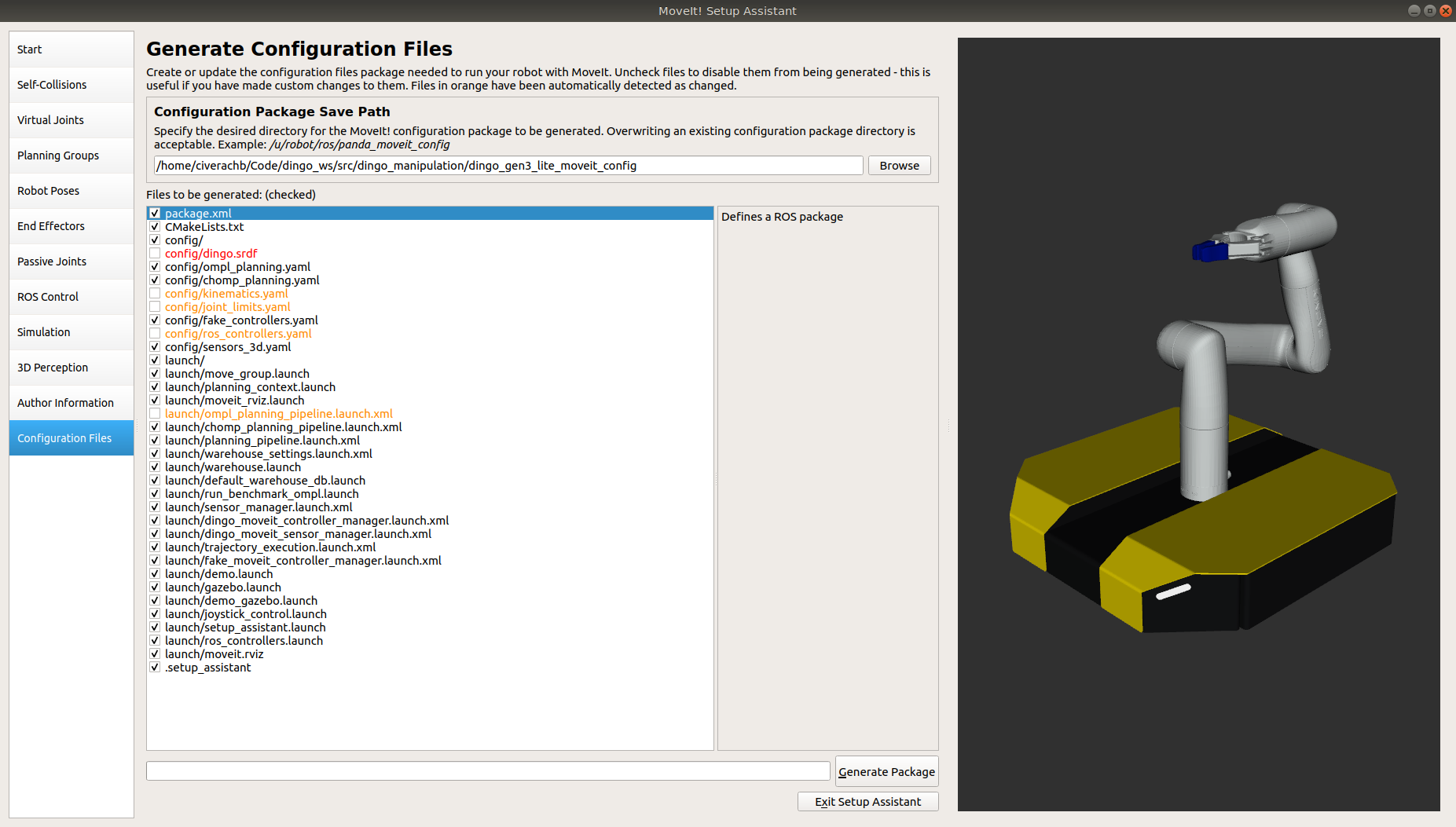Select launch/joystick_control.launch row

[430, 614]
